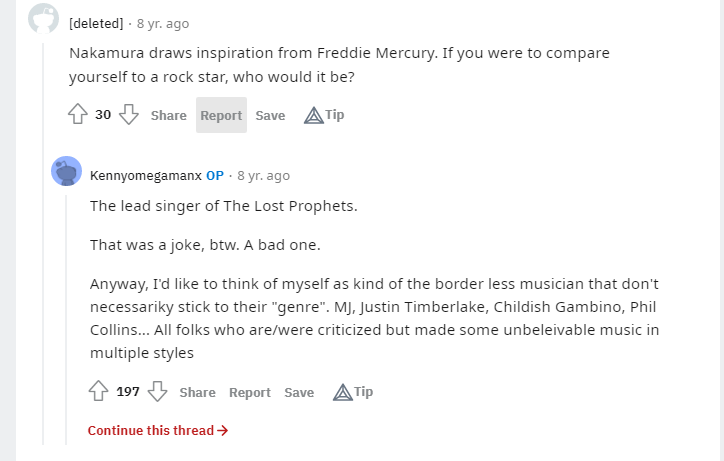Tip Kennyomegamanx's reply
This screenshot has height=461, width=724.
(x=353, y=392)
